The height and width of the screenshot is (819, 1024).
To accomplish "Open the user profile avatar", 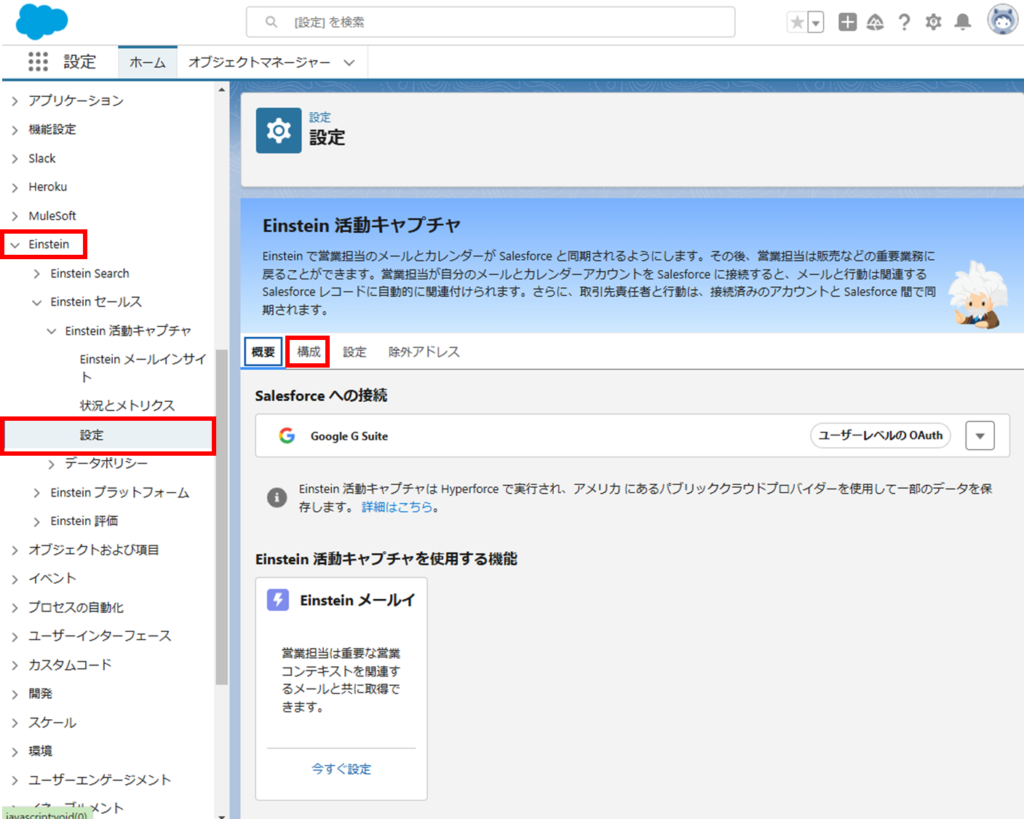I will click(1002, 20).
